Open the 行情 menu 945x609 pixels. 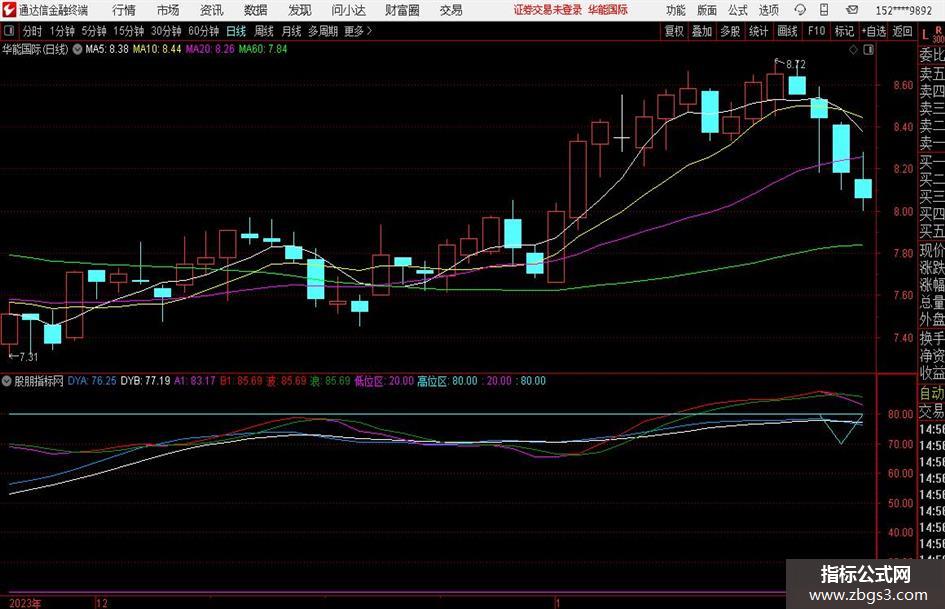pos(124,10)
